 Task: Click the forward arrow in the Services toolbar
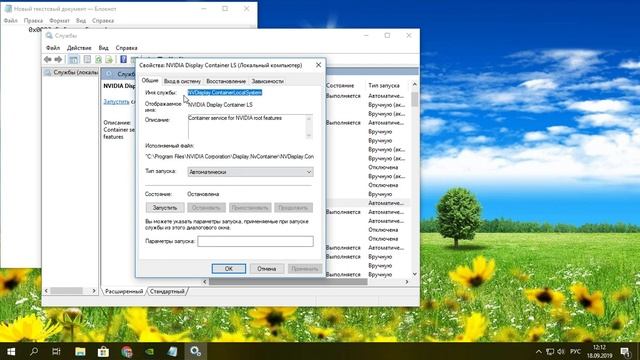pos(58,60)
